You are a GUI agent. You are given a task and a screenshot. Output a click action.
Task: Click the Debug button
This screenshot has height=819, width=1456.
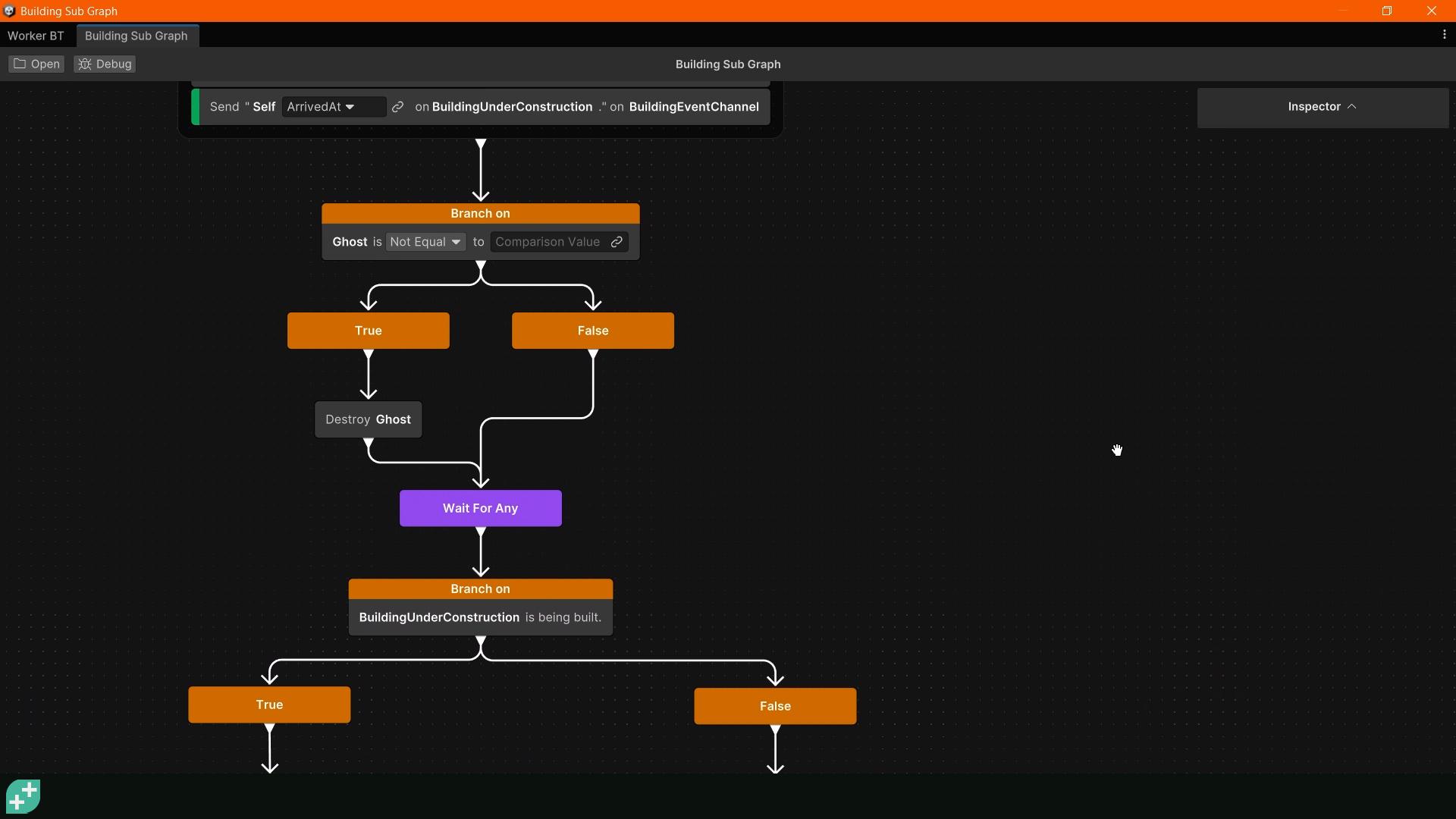pyautogui.click(x=105, y=64)
